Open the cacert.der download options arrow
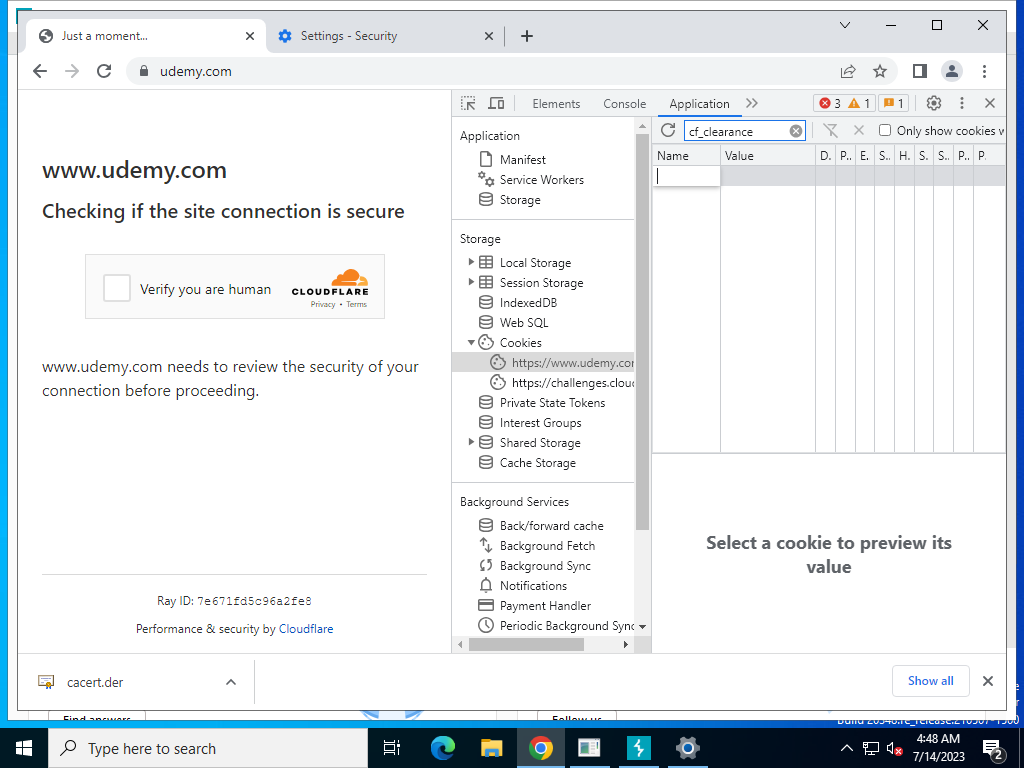1024x768 pixels. (x=231, y=682)
